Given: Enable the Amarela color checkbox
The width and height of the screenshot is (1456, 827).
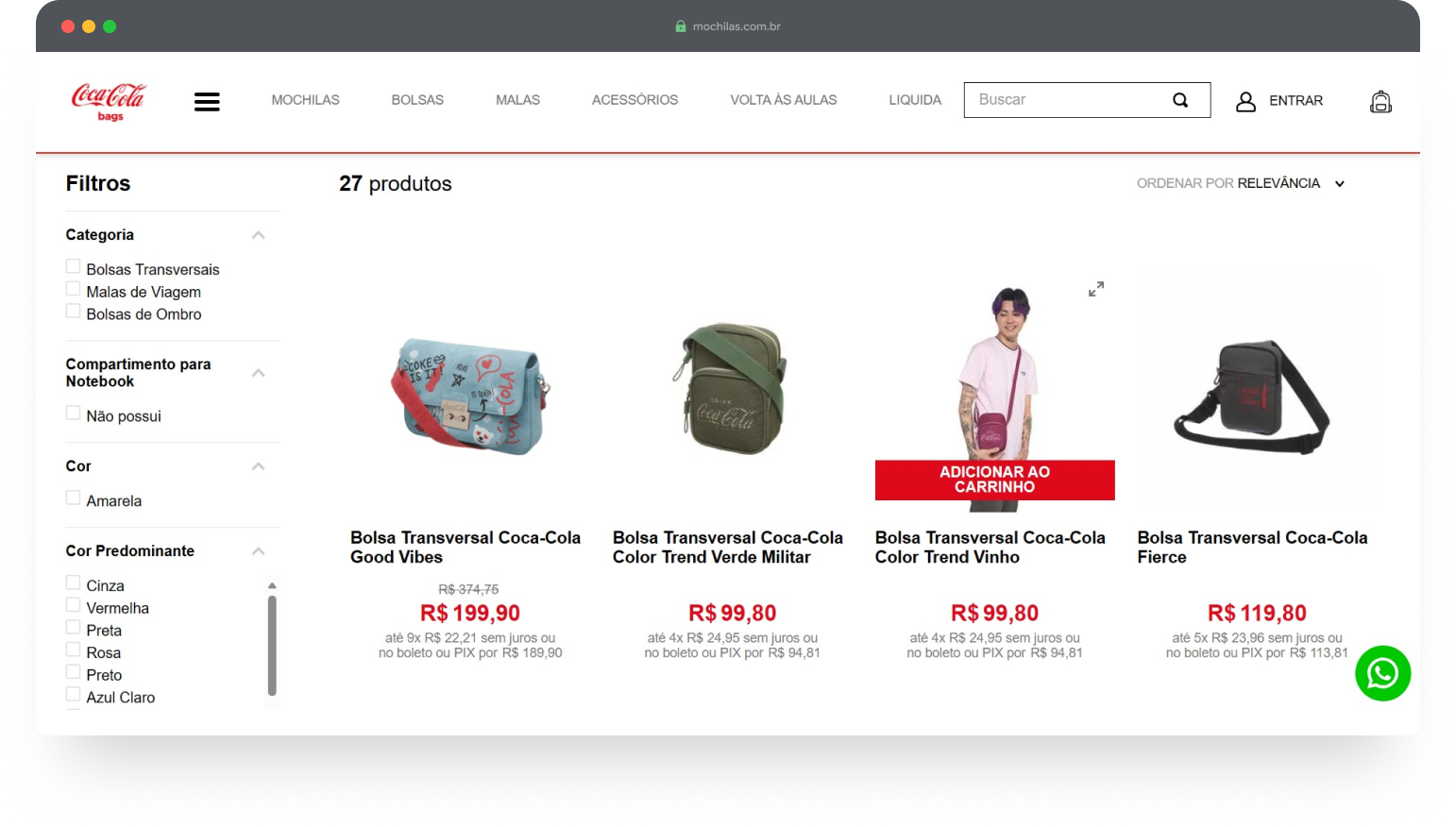Looking at the screenshot, I should (x=73, y=498).
